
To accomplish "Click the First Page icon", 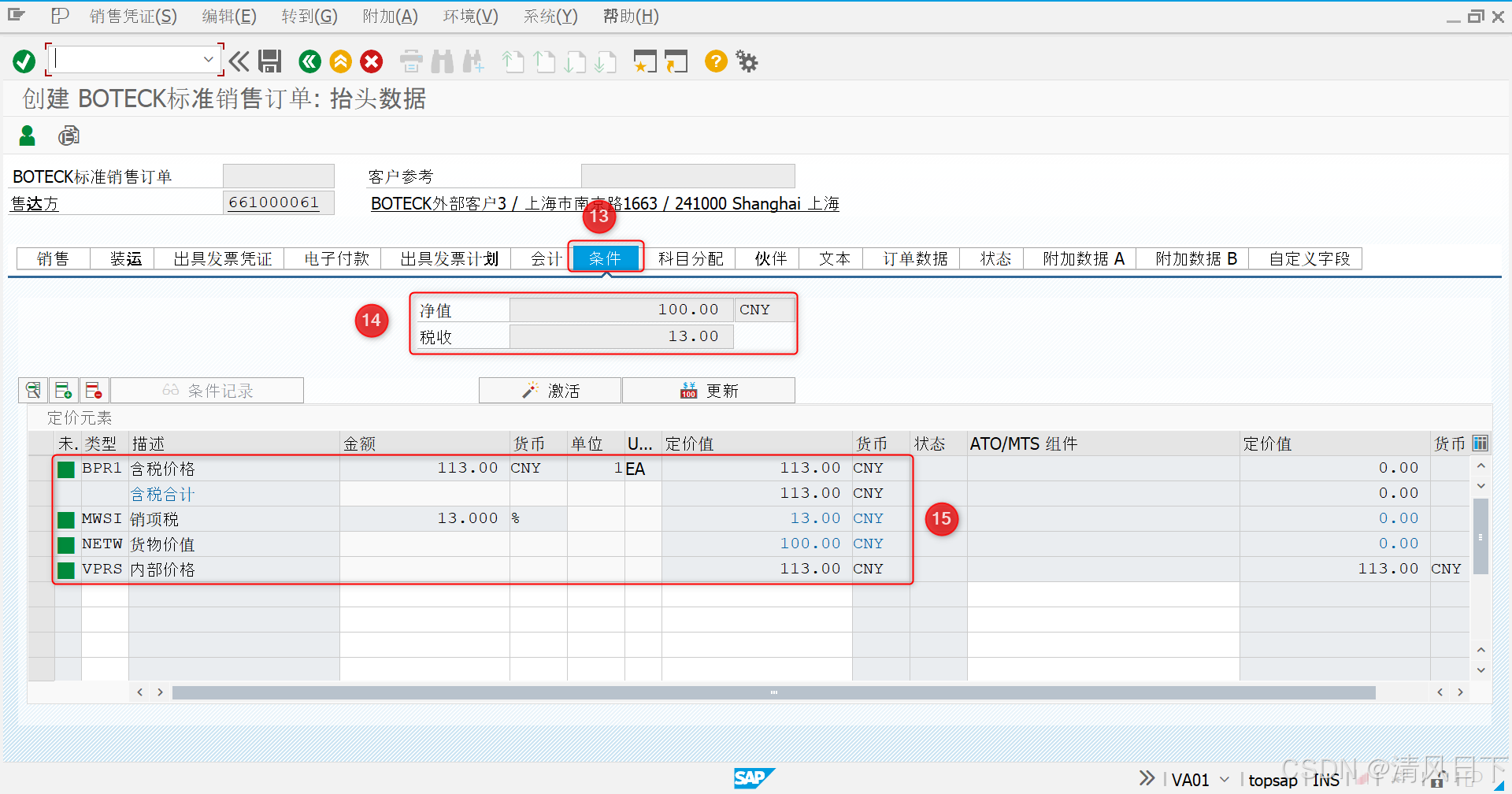I will point(513,61).
